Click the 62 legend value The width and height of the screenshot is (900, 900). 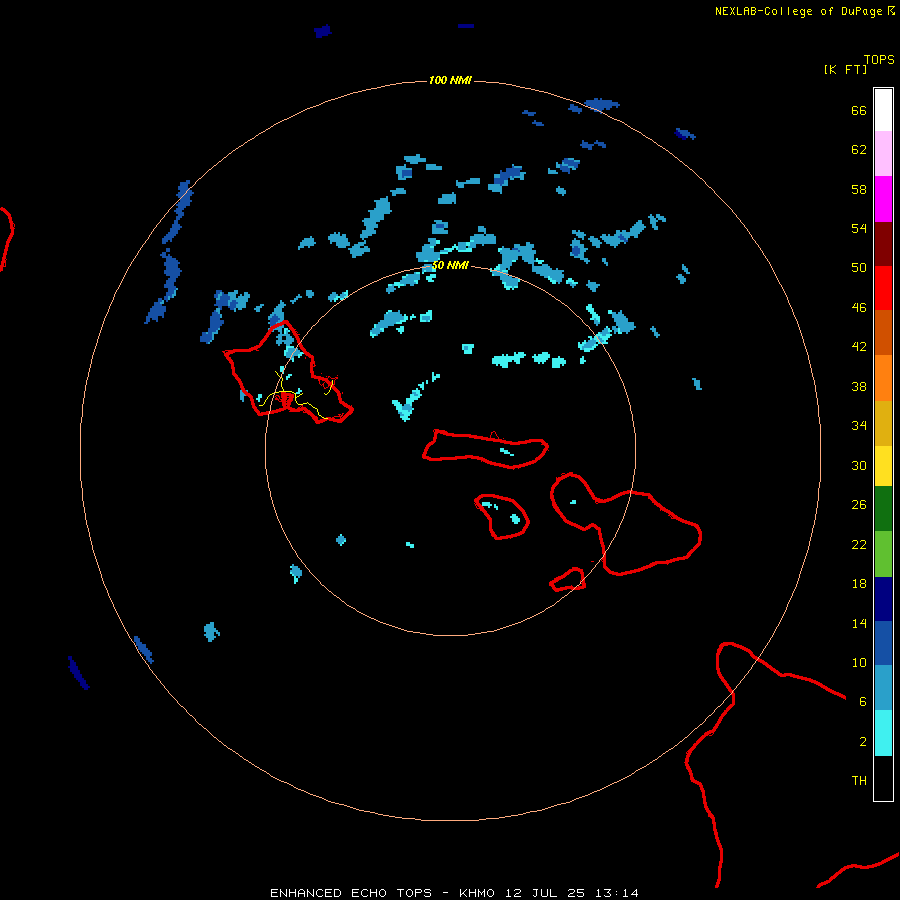click(x=859, y=150)
